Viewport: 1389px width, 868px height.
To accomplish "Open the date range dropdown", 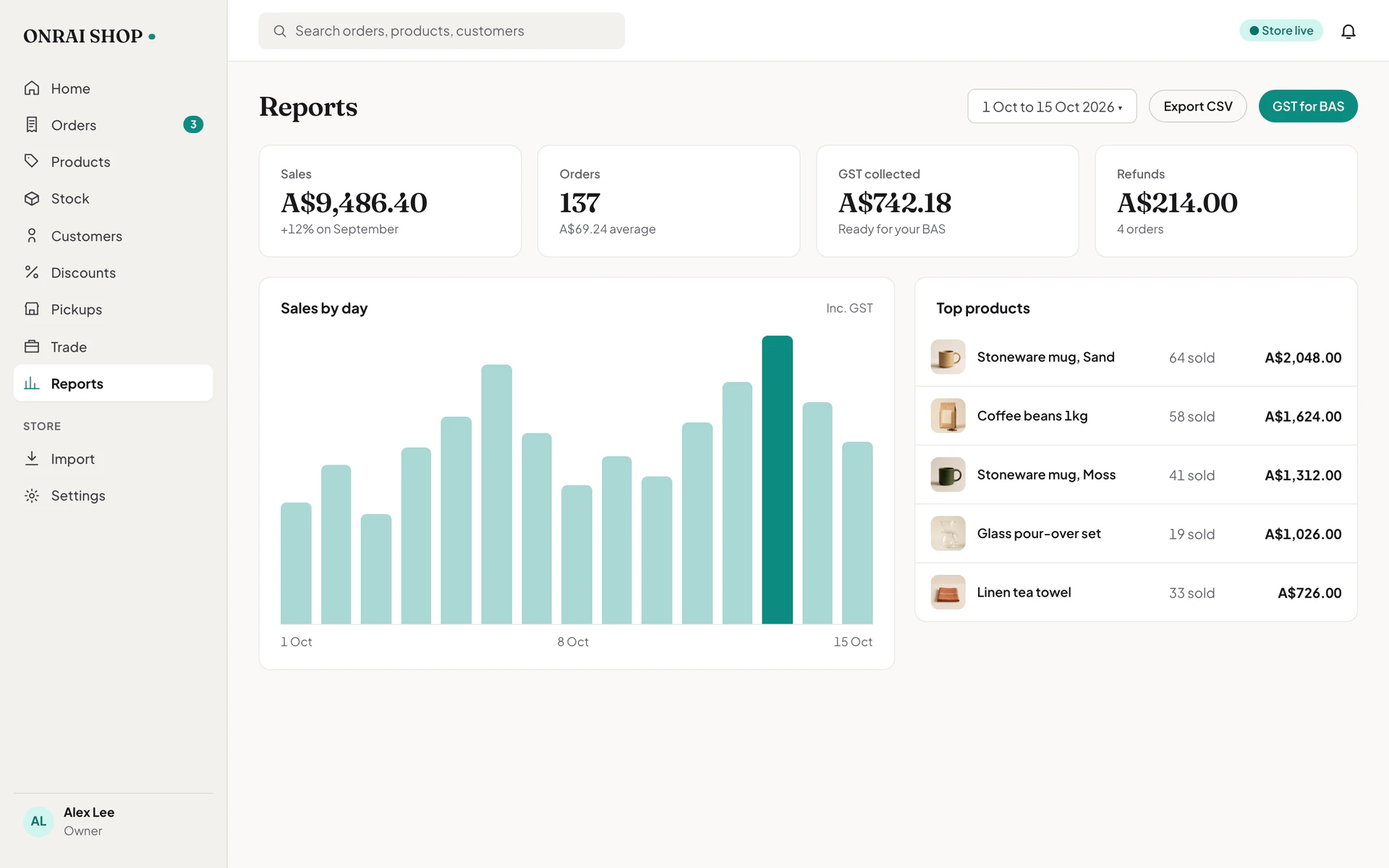I will pos(1052,106).
